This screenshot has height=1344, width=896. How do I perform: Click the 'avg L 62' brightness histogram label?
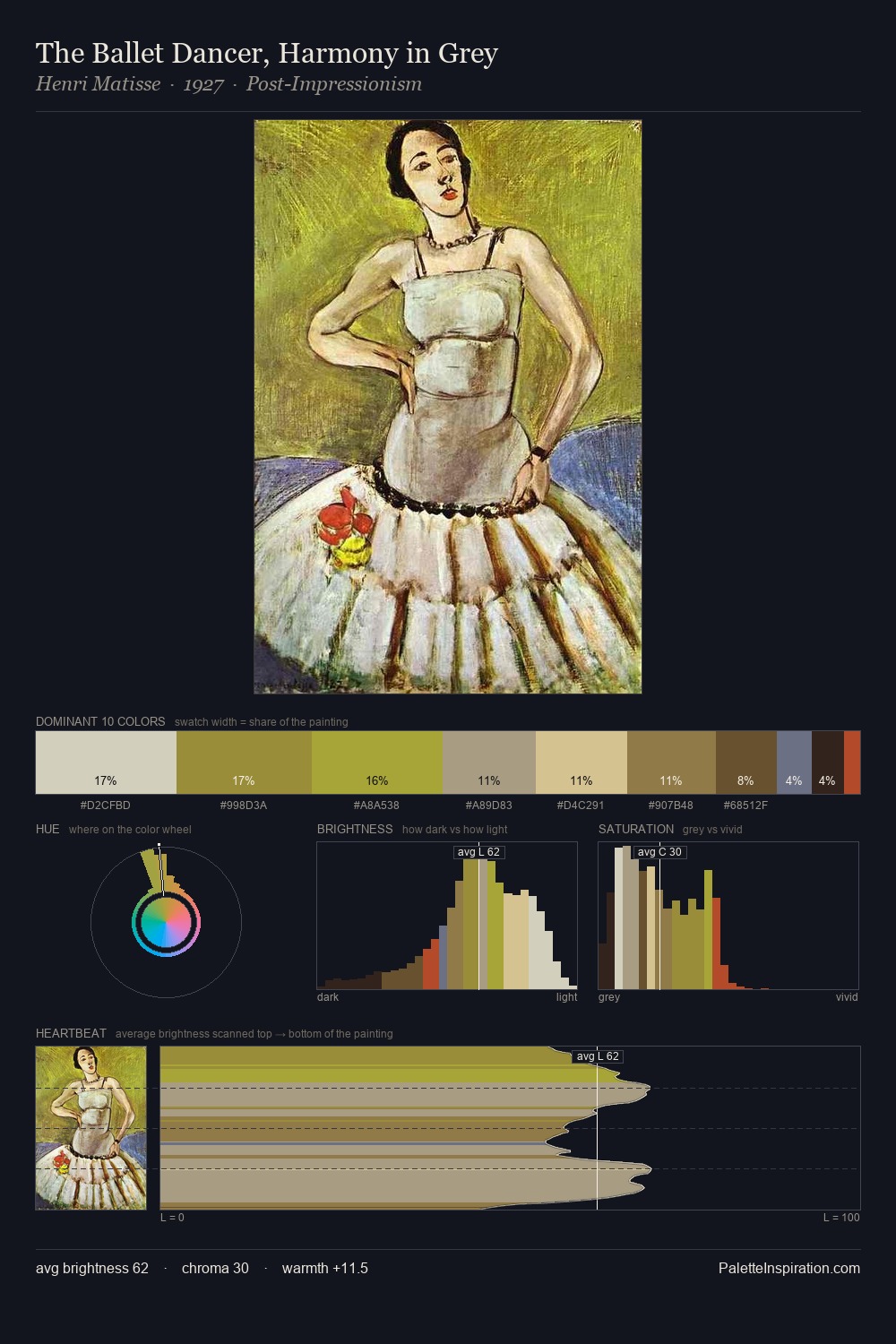pos(478,852)
